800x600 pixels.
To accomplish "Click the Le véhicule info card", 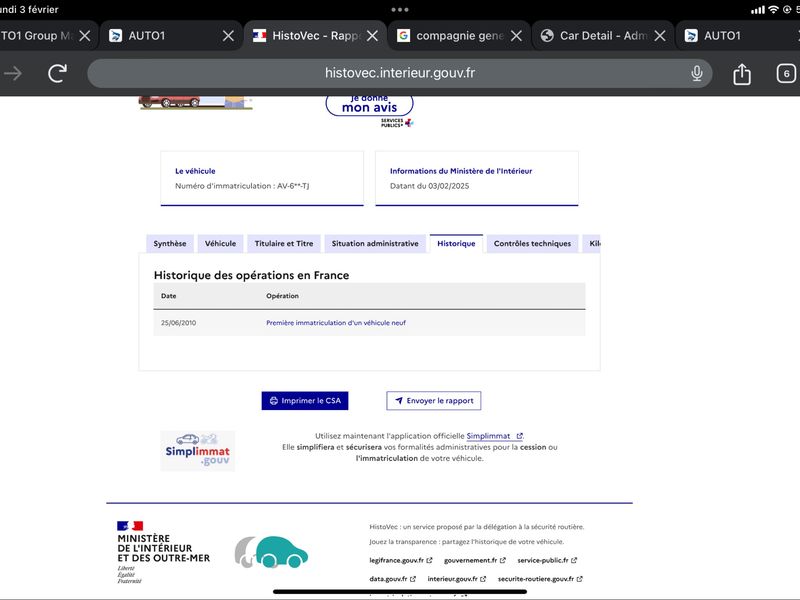I will pyautogui.click(x=262, y=178).
